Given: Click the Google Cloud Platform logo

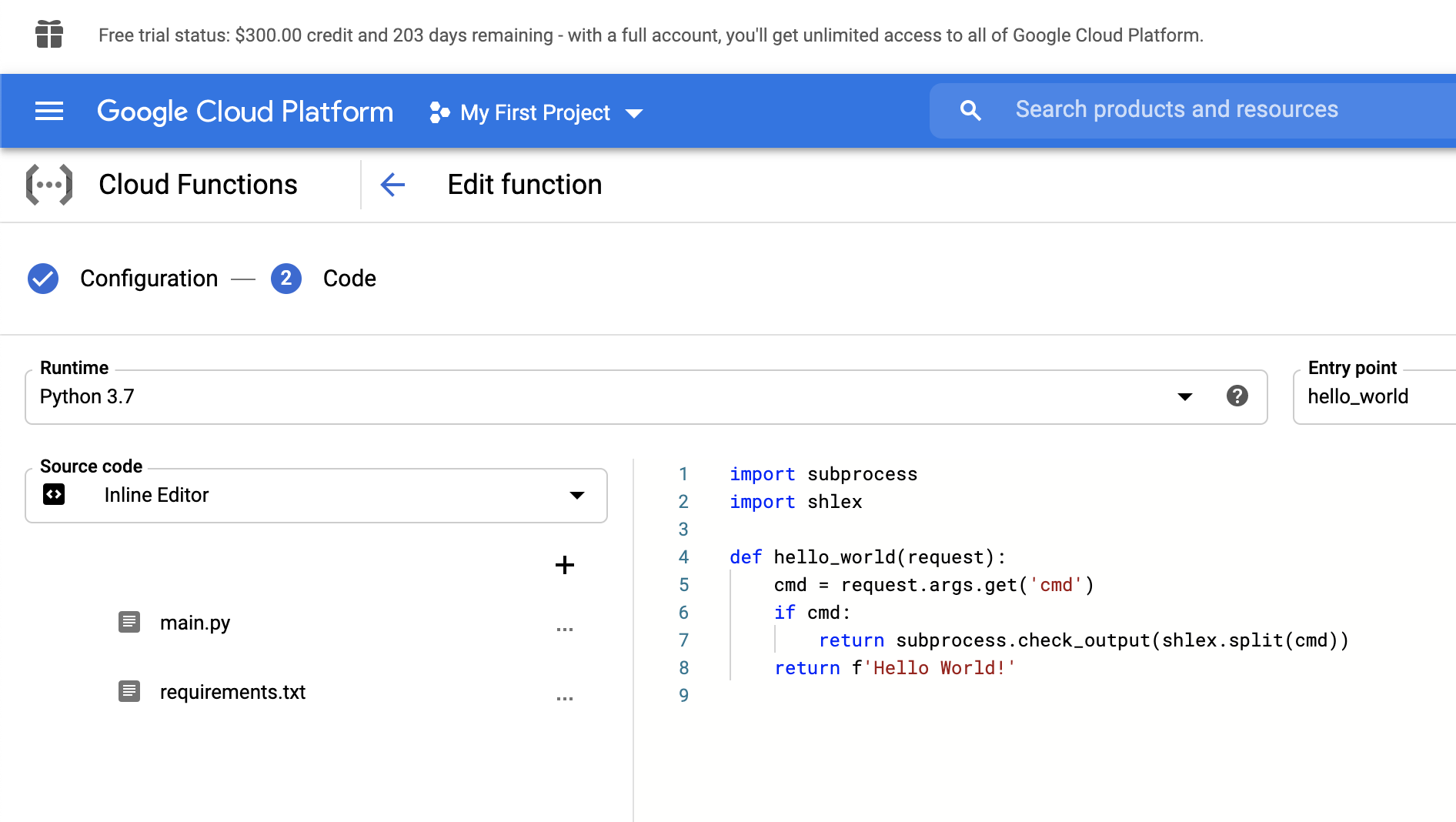Looking at the screenshot, I should (x=245, y=112).
